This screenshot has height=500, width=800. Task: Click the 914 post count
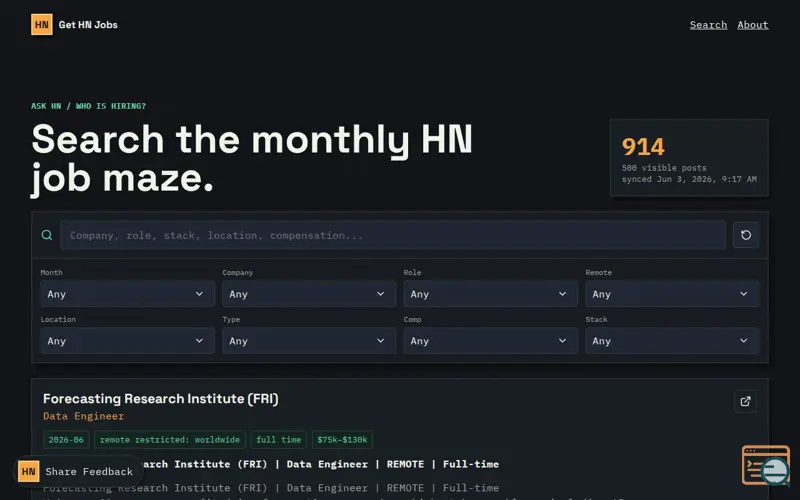643,147
